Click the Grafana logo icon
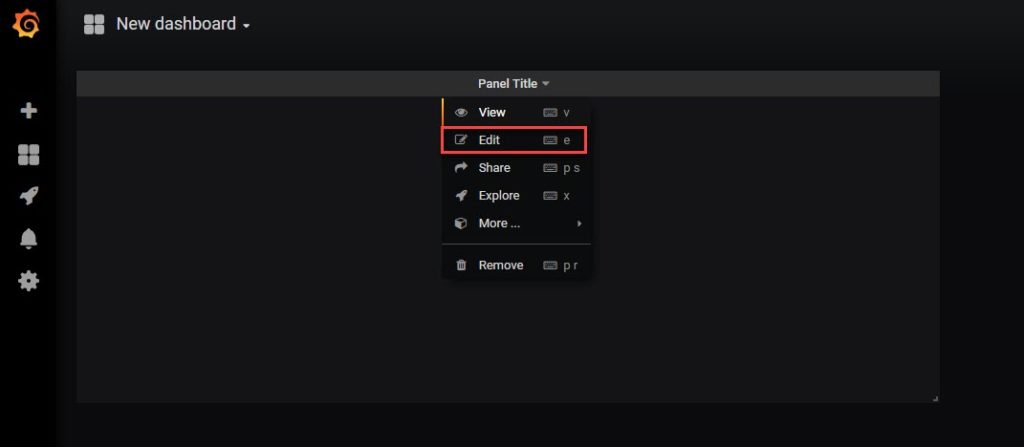This screenshot has width=1024, height=447. [x=26, y=24]
